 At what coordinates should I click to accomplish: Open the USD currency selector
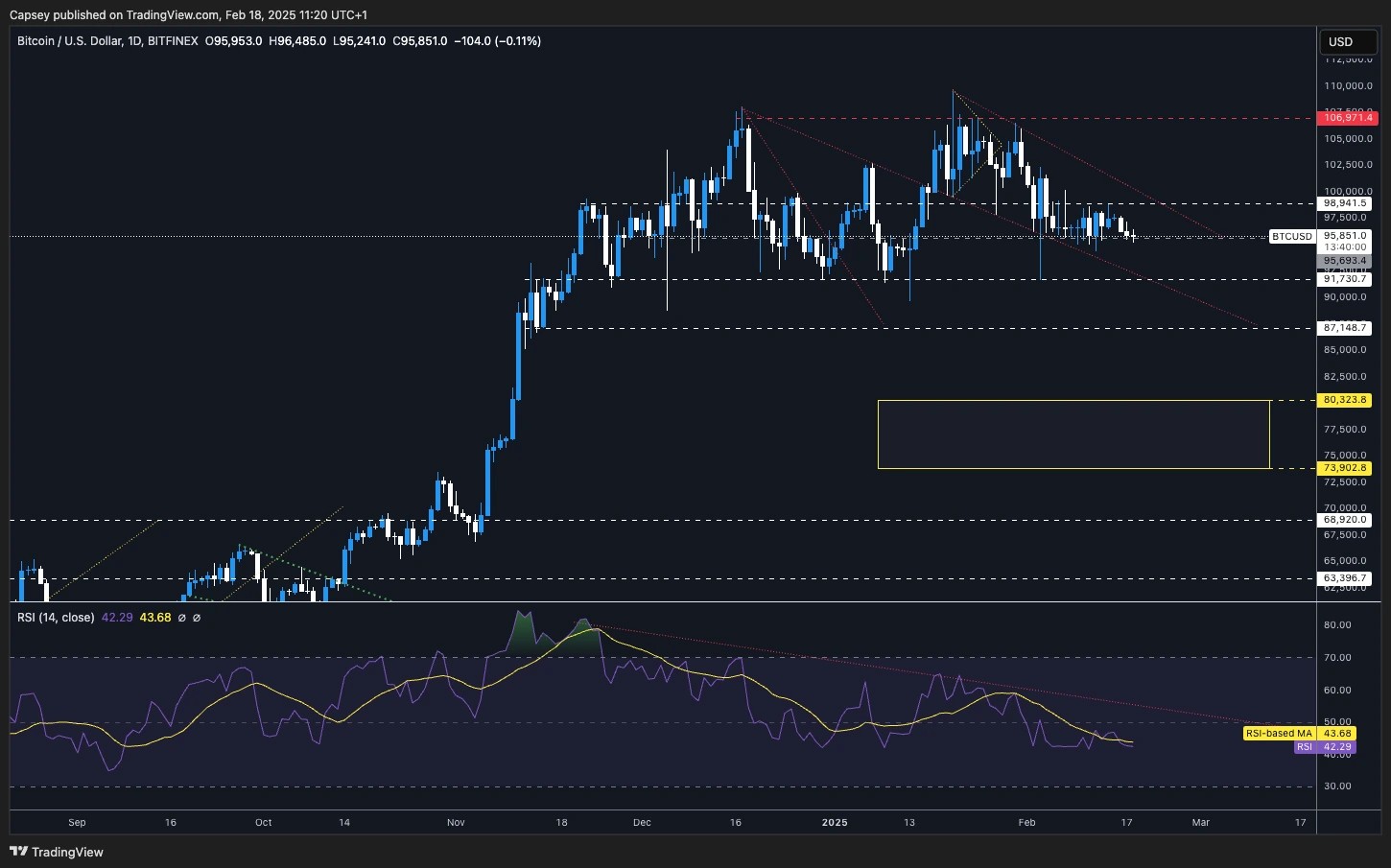click(x=1347, y=41)
